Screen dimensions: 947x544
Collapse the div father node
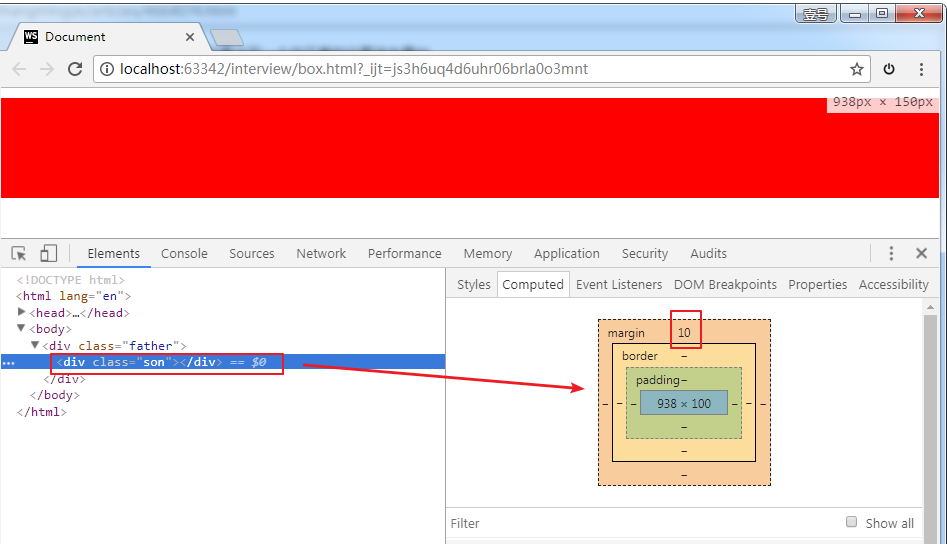point(35,345)
